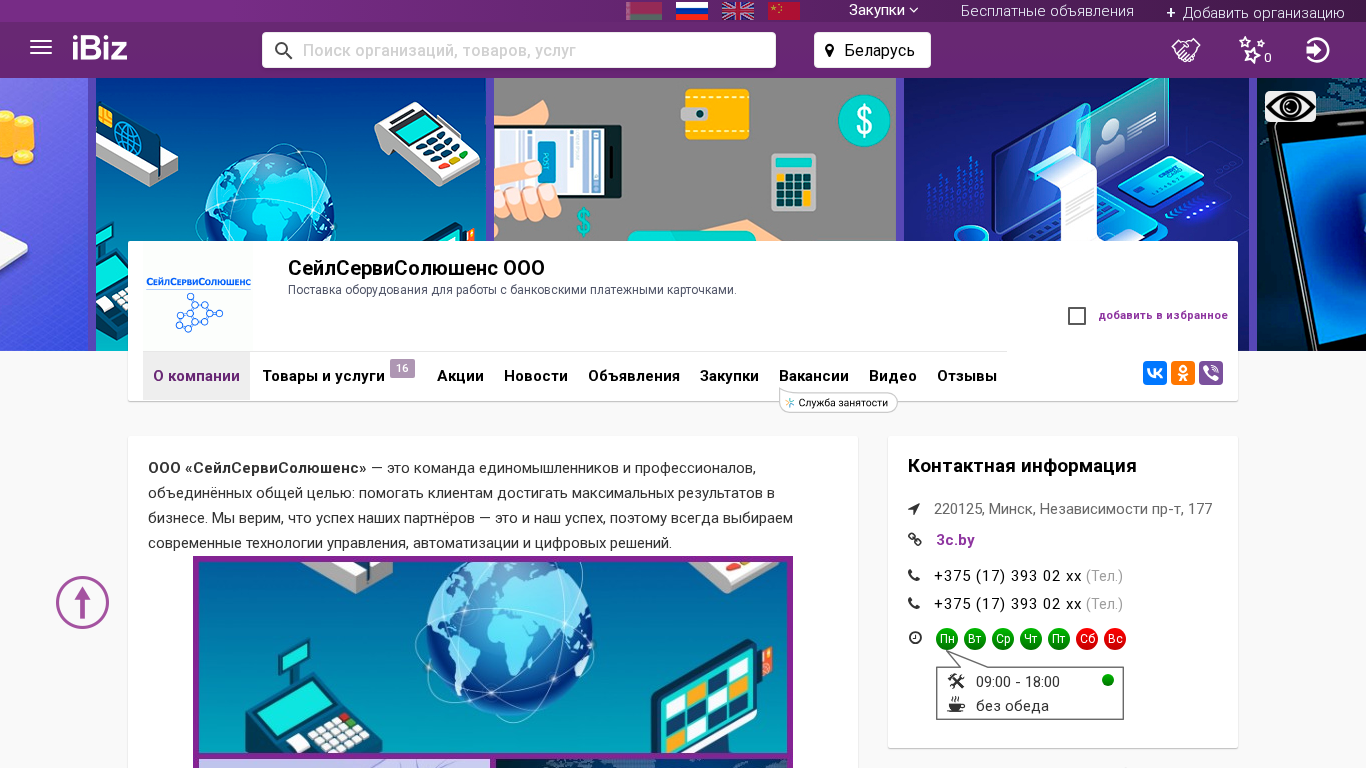
Task: Click the address arrow icon
Action: click(x=914, y=509)
